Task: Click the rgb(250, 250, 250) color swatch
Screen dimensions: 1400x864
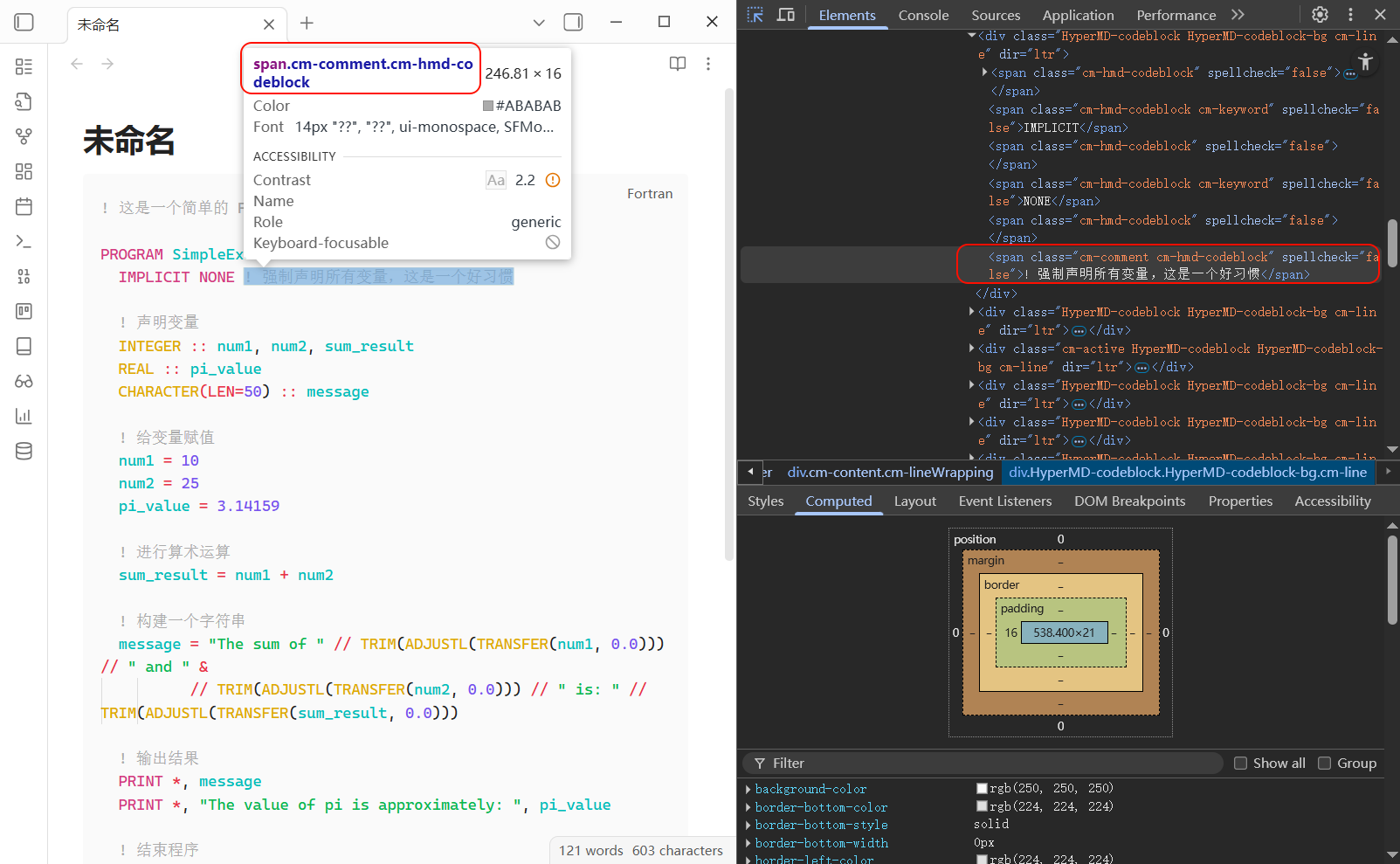Action: (982, 789)
